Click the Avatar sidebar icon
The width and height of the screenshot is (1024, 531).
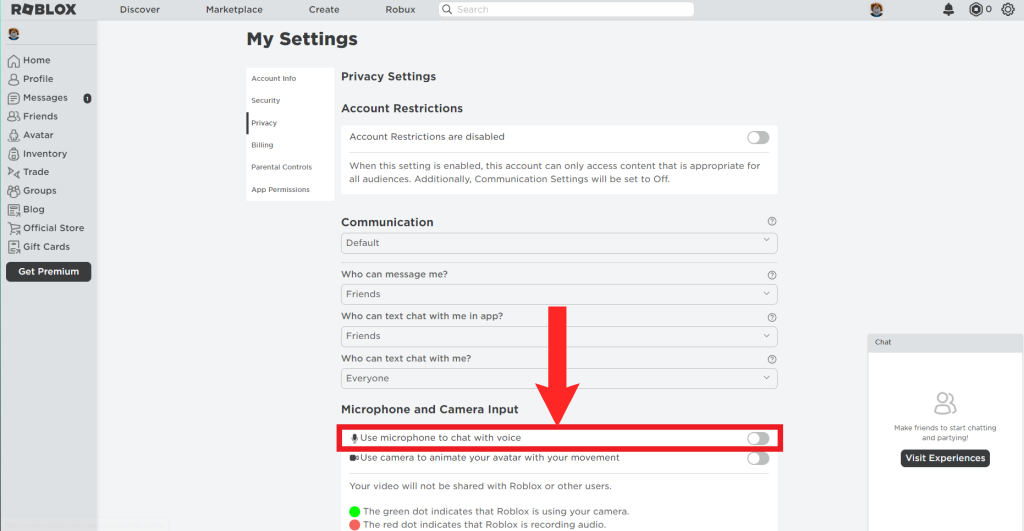tap(14, 135)
